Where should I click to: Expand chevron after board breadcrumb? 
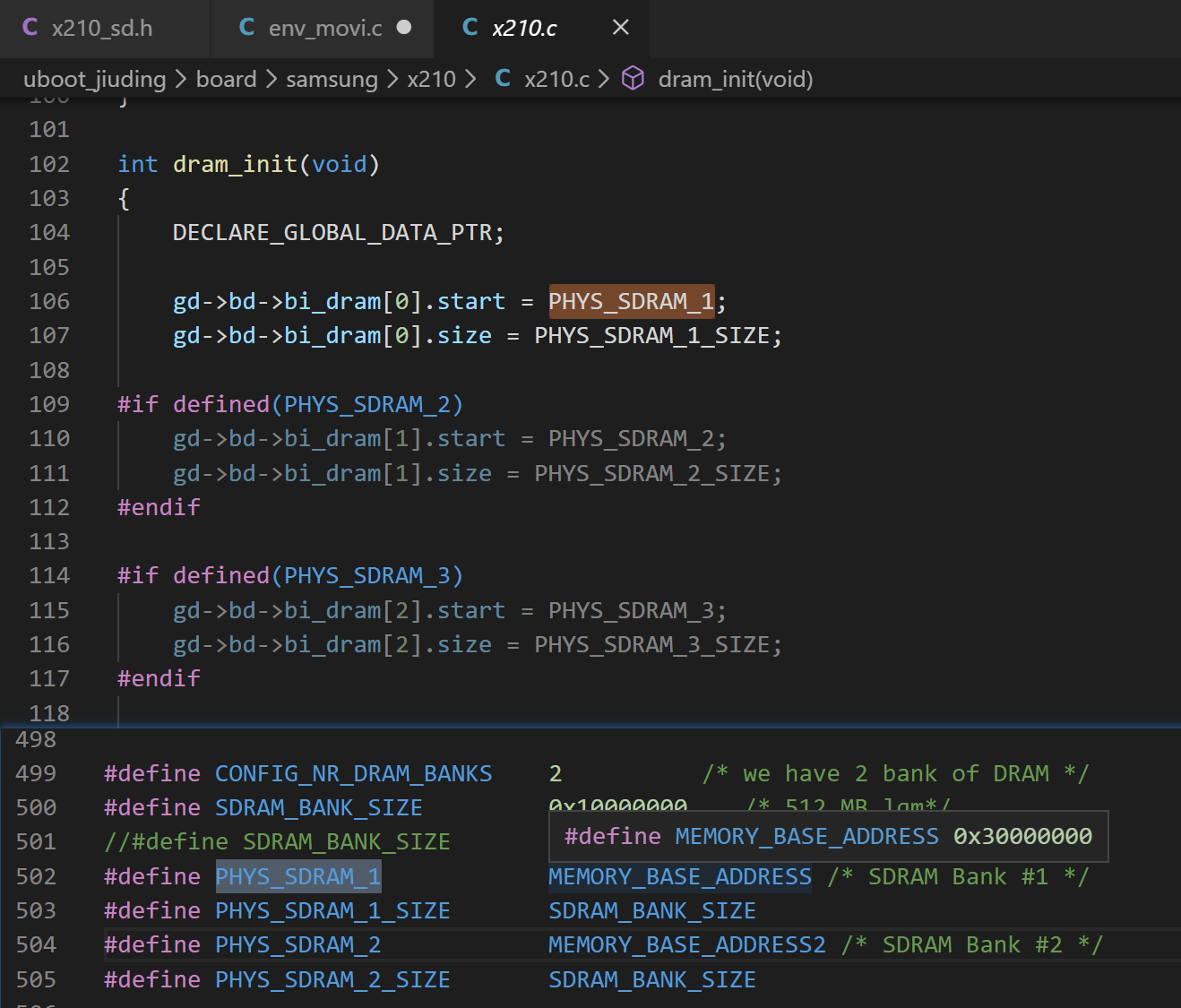pos(272,80)
